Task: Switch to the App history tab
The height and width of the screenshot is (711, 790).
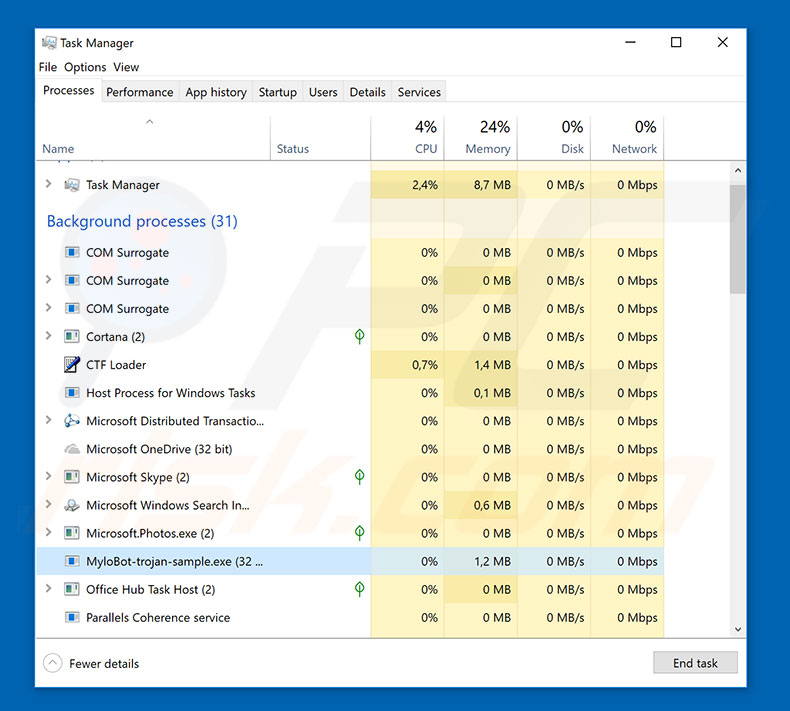Action: coord(216,92)
